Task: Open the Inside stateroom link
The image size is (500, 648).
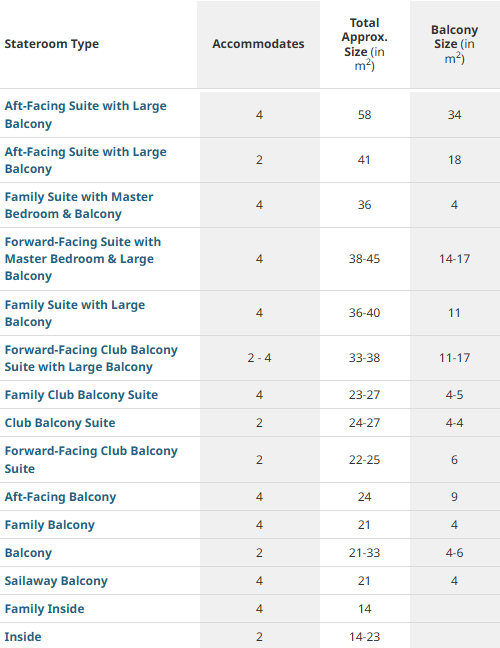Action: (23, 637)
